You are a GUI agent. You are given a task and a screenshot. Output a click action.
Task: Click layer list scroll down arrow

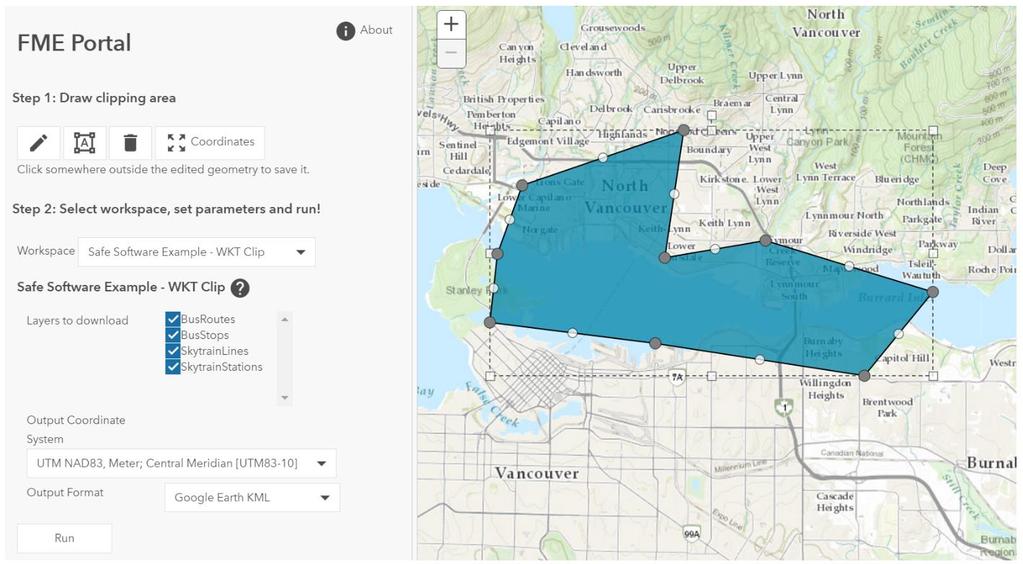(284, 398)
